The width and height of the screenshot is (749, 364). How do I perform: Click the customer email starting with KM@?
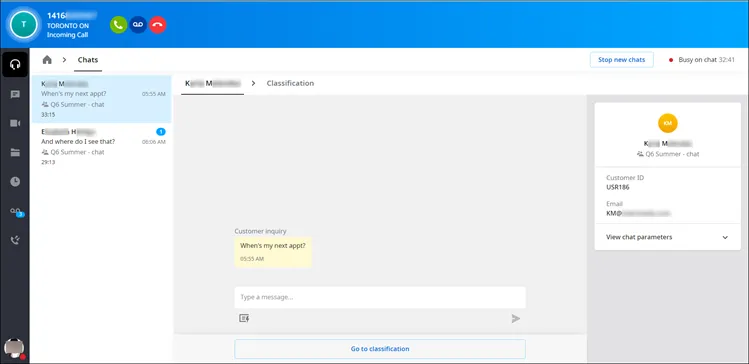[638, 214]
